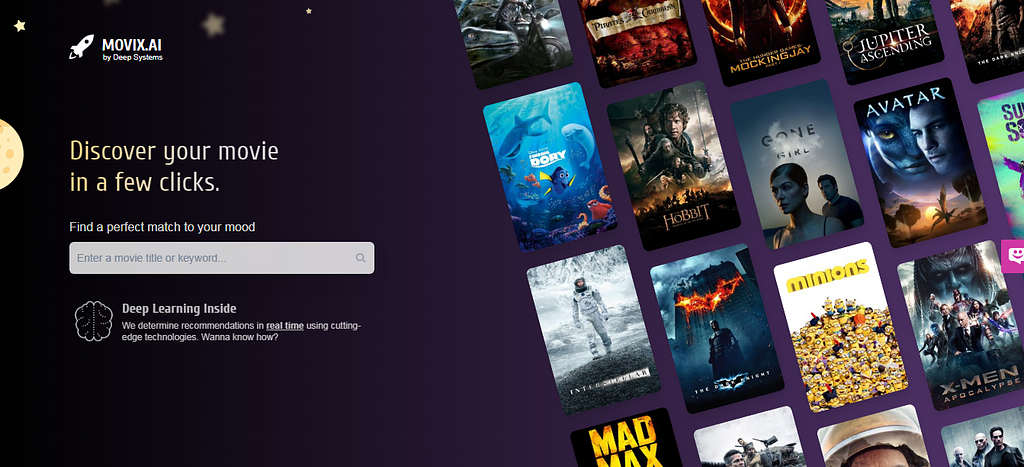The image size is (1024, 467).
Task: Click the 'We determine recommendations' description text
Action: pos(242,332)
